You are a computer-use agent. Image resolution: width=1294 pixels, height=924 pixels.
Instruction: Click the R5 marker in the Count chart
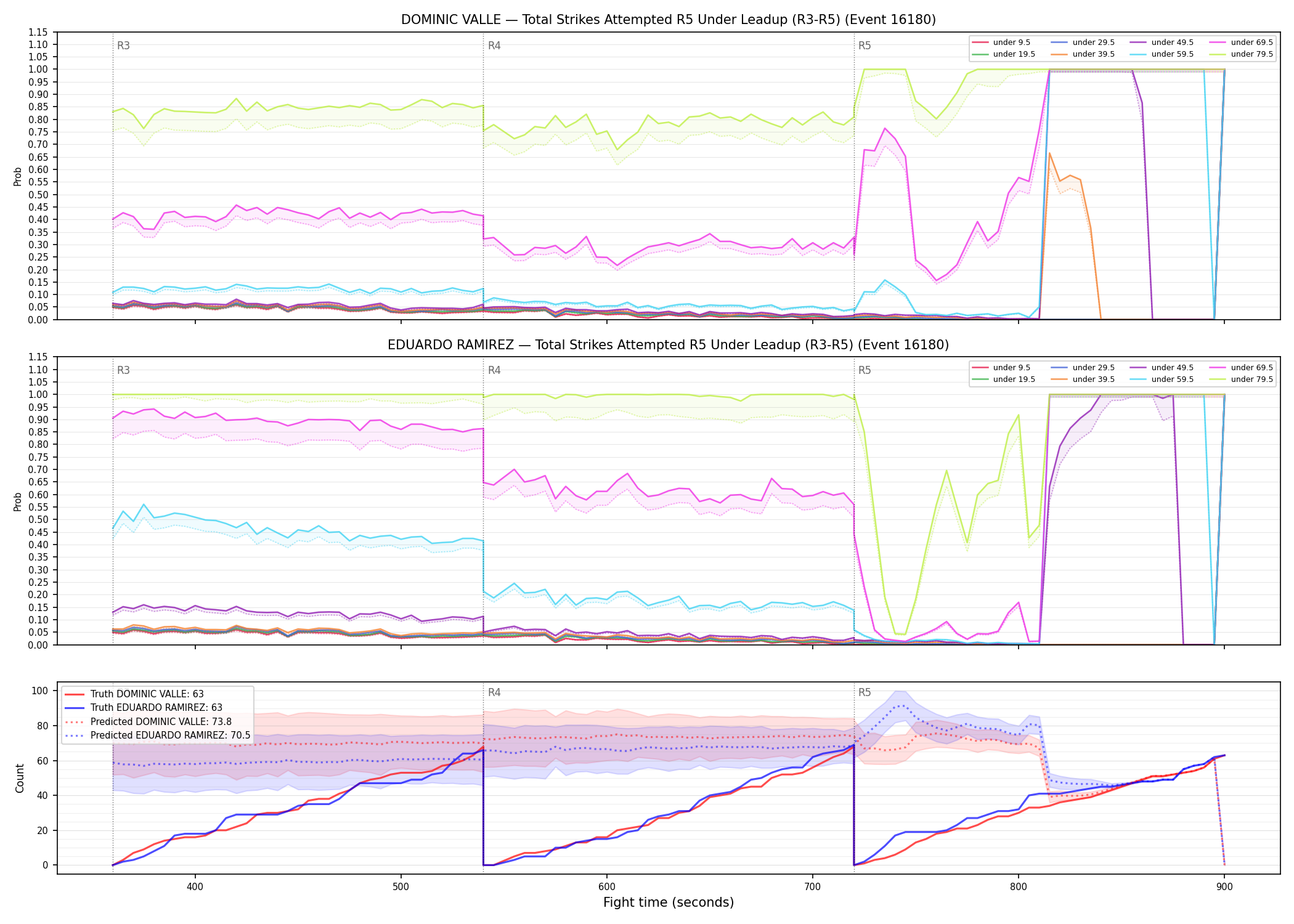coord(865,692)
